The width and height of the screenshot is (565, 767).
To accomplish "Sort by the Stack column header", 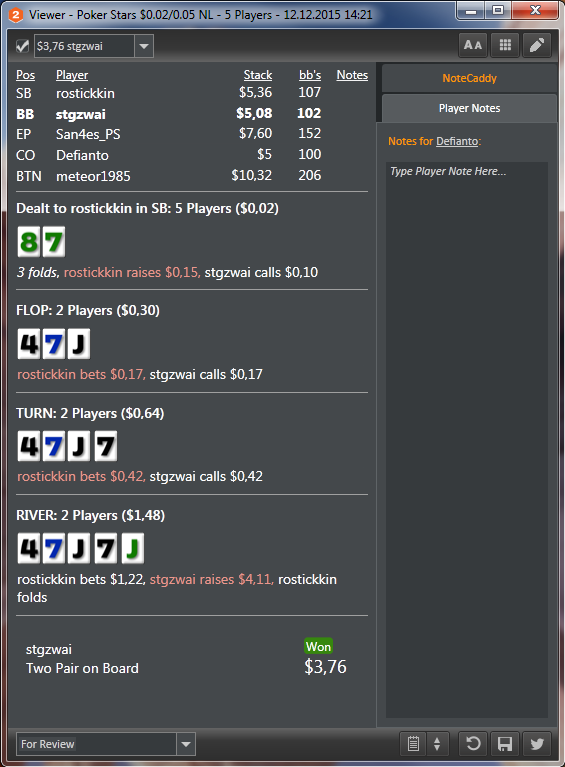I will coord(258,75).
